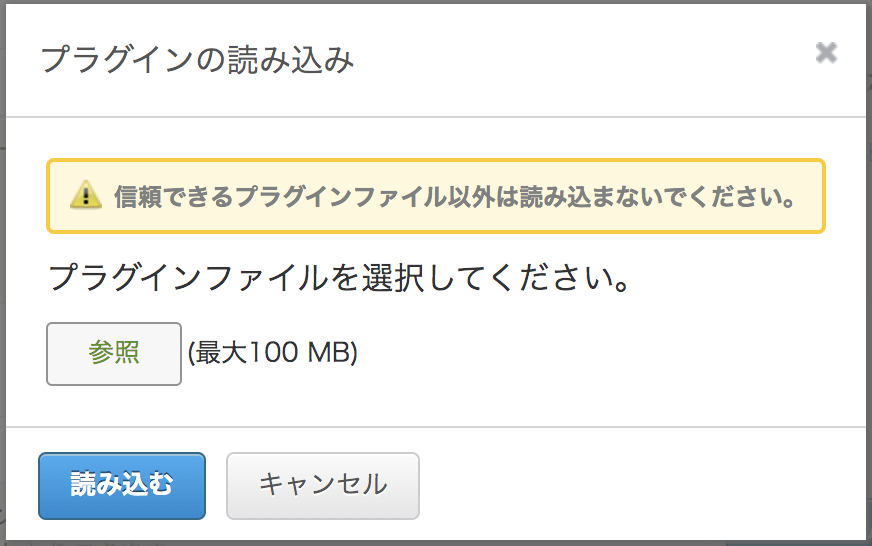Click the blue 読み込む button
Viewport: 872px width, 546px height.
point(122,486)
